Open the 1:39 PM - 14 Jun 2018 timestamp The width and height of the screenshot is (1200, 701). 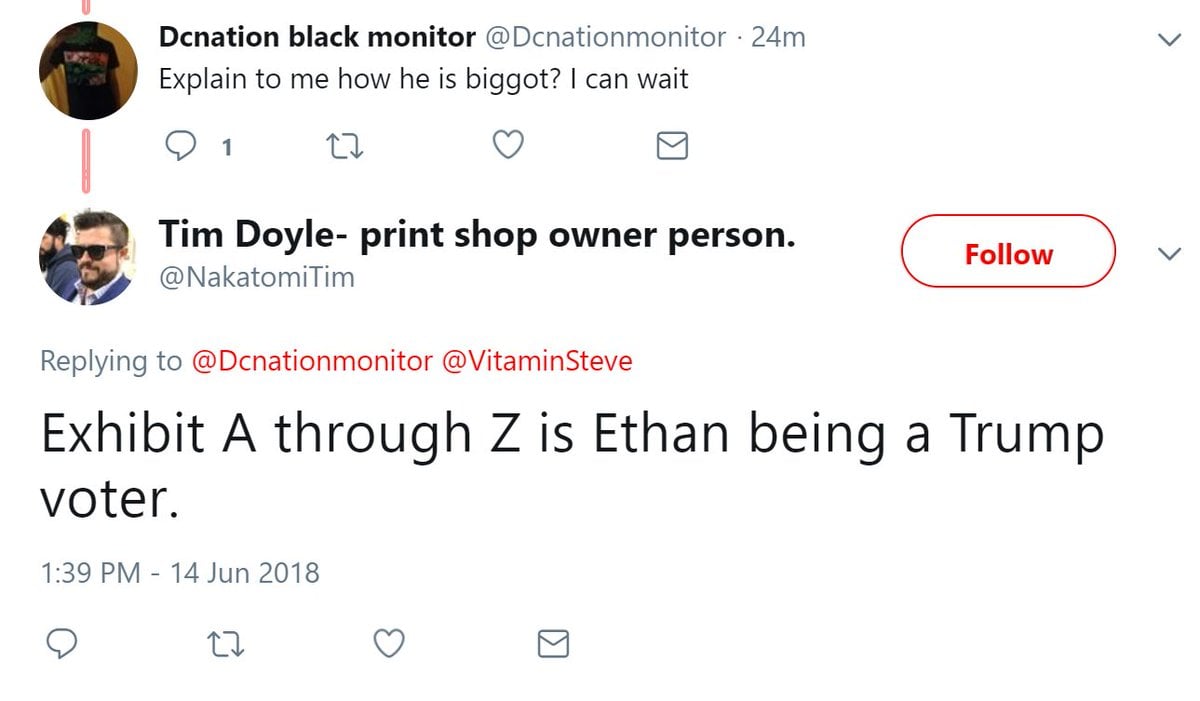180,573
